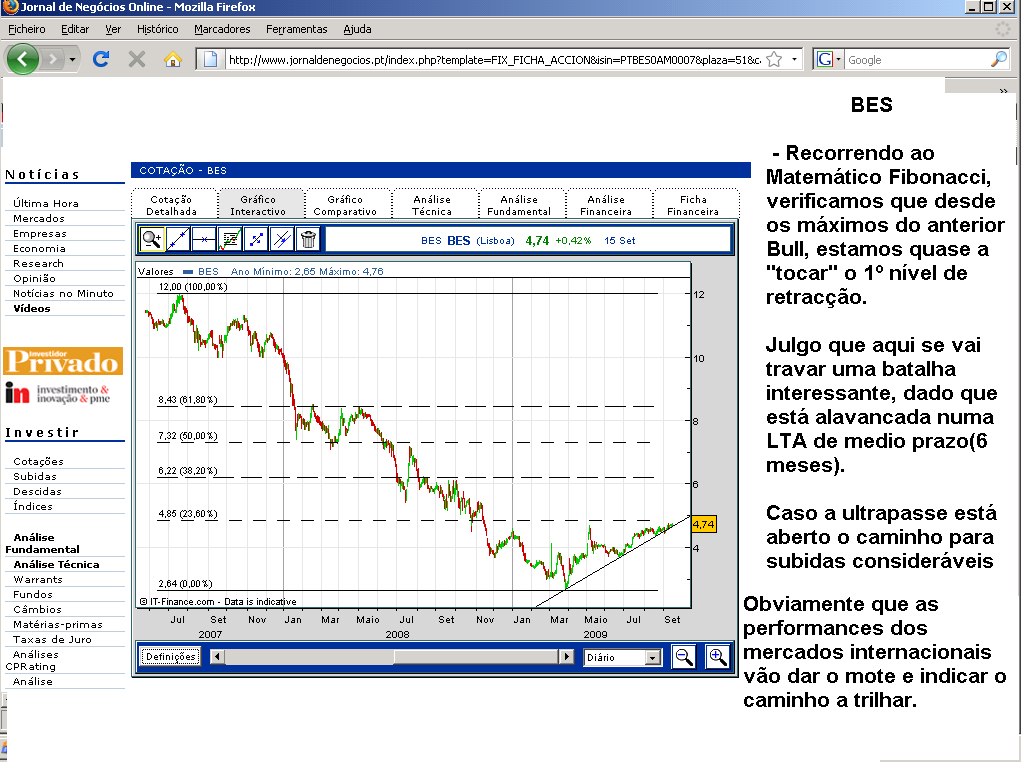Open Taxas de Juro link
Image resolution: width=1024 pixels, height=768 pixels.
tap(52, 639)
